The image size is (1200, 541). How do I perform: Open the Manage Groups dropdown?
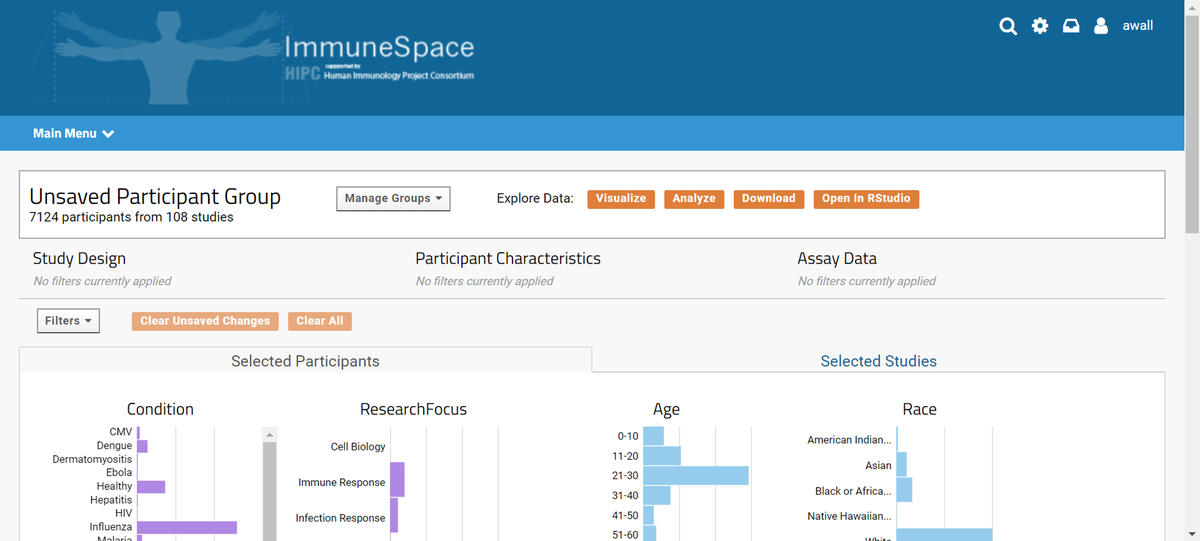393,198
